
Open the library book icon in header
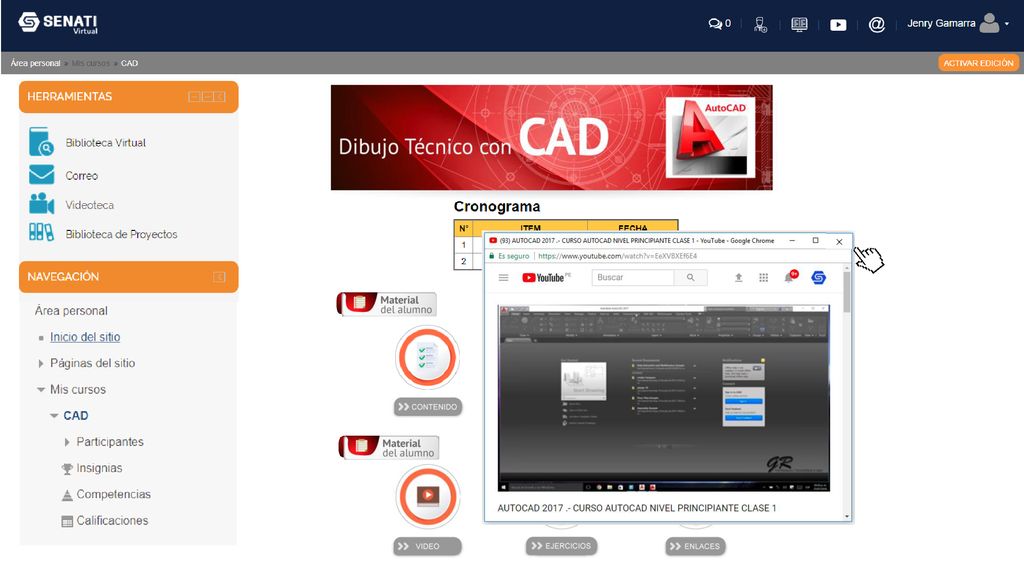799,24
